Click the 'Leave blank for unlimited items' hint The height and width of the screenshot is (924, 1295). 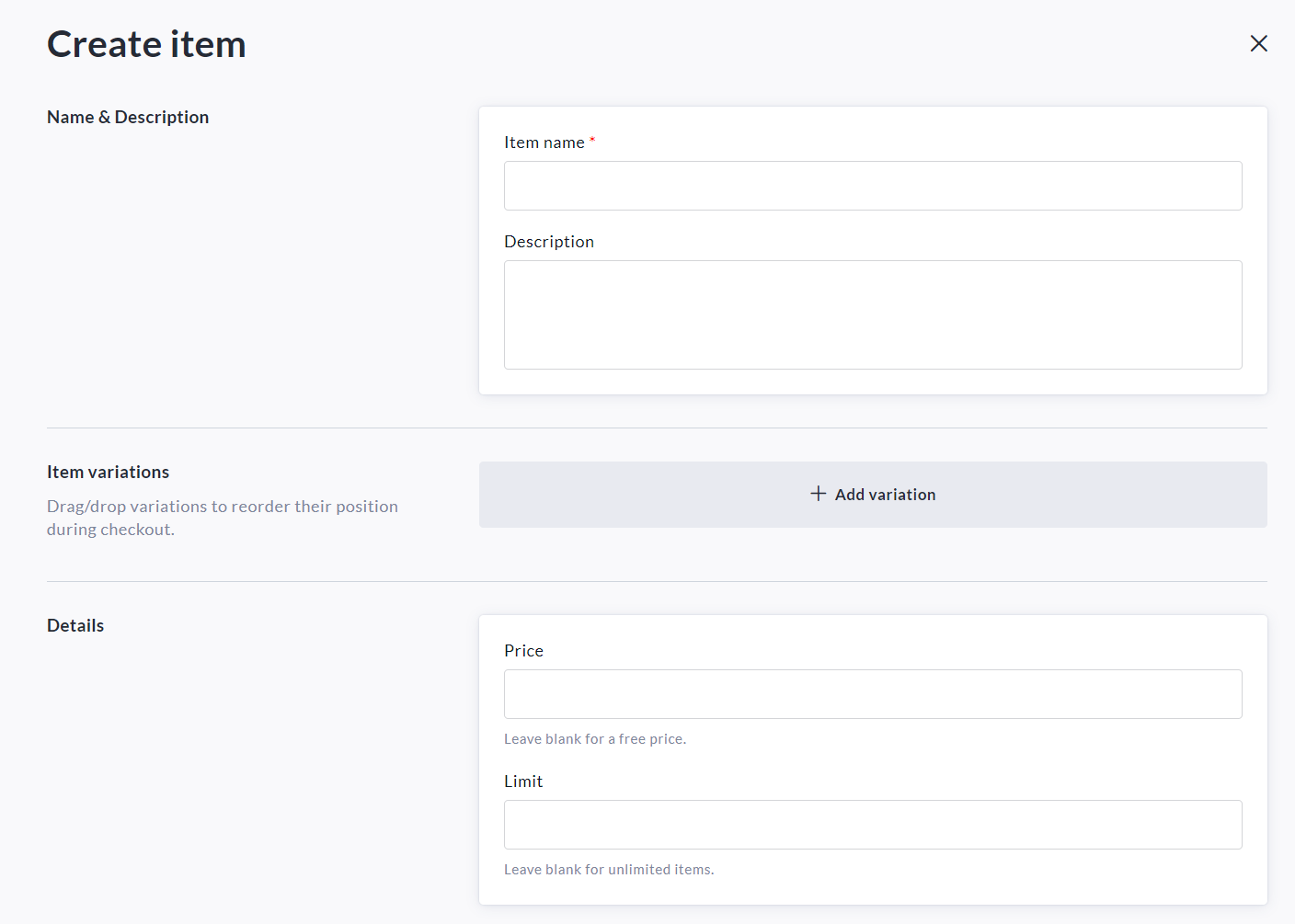point(608,870)
